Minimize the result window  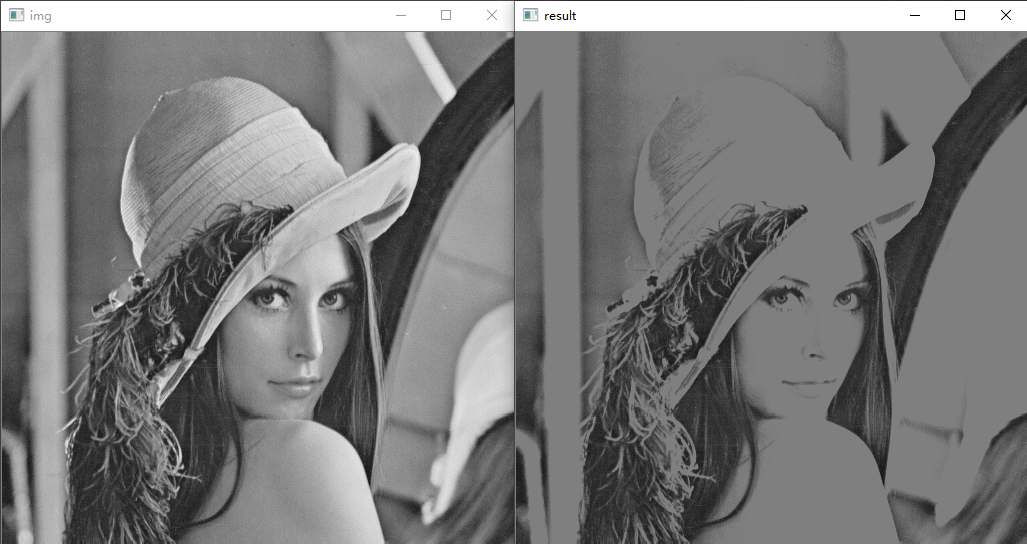point(915,15)
